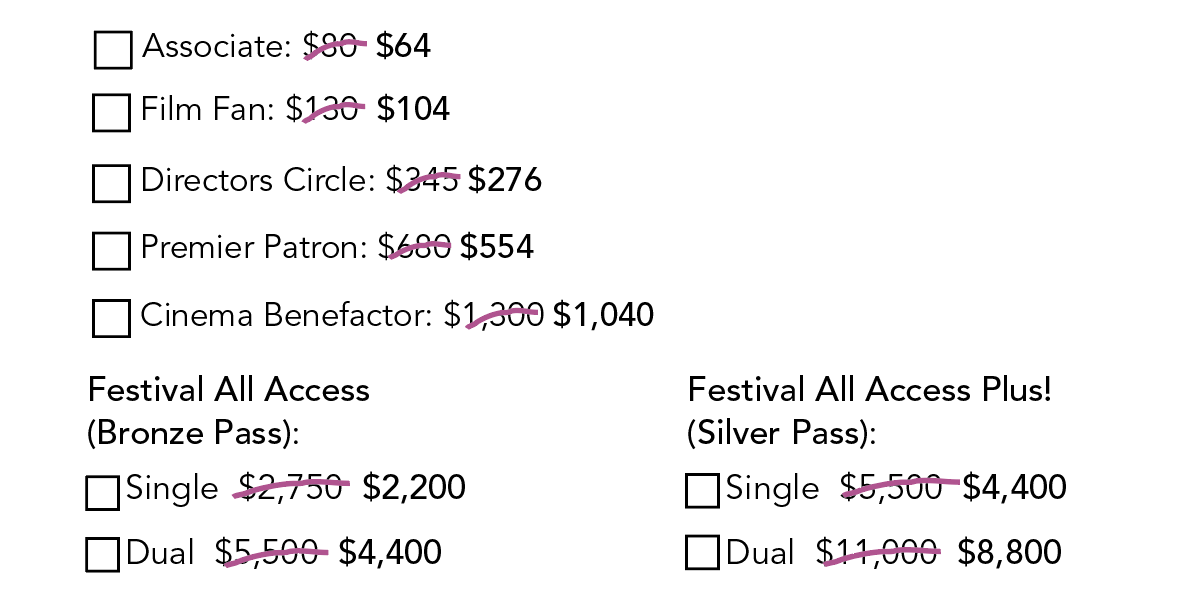Select the $276 Directors Circle price
The width and height of the screenshot is (1200, 598).
click(505, 180)
